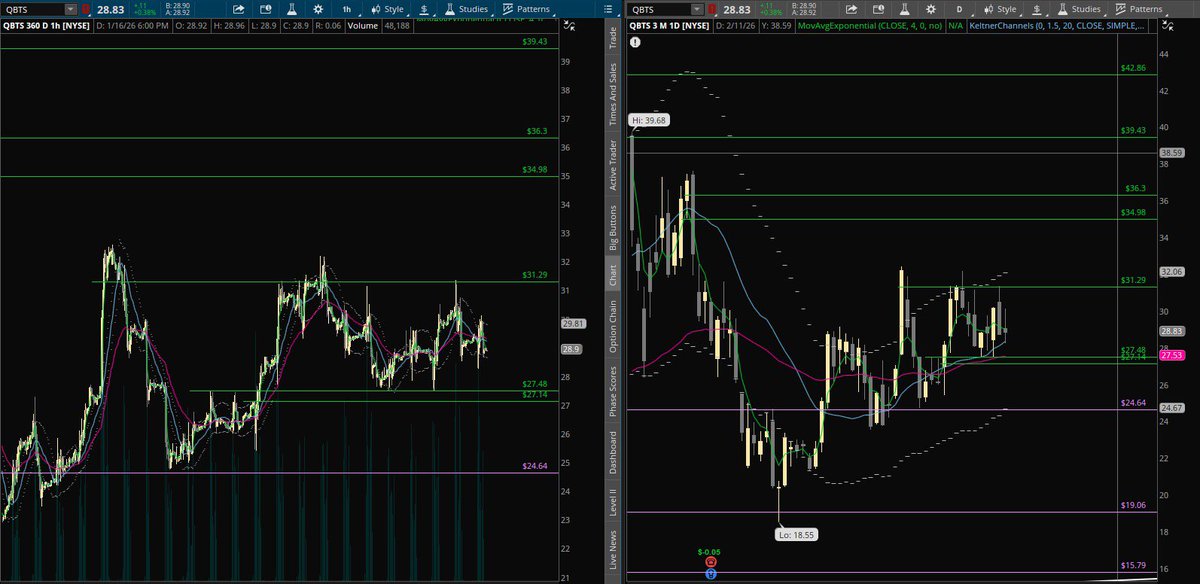
Task: Select the drawing tools icon beside Style
Action: (x=375, y=9)
